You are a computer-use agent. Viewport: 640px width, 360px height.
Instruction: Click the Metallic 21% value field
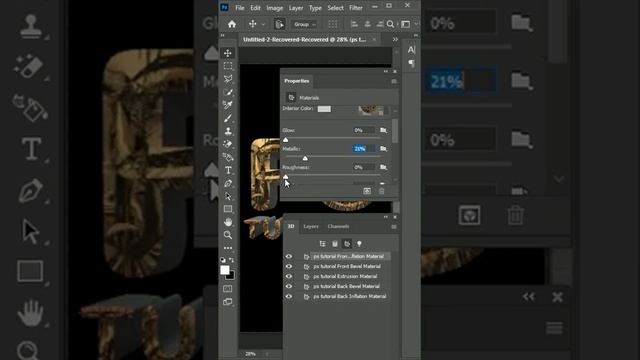click(x=363, y=149)
